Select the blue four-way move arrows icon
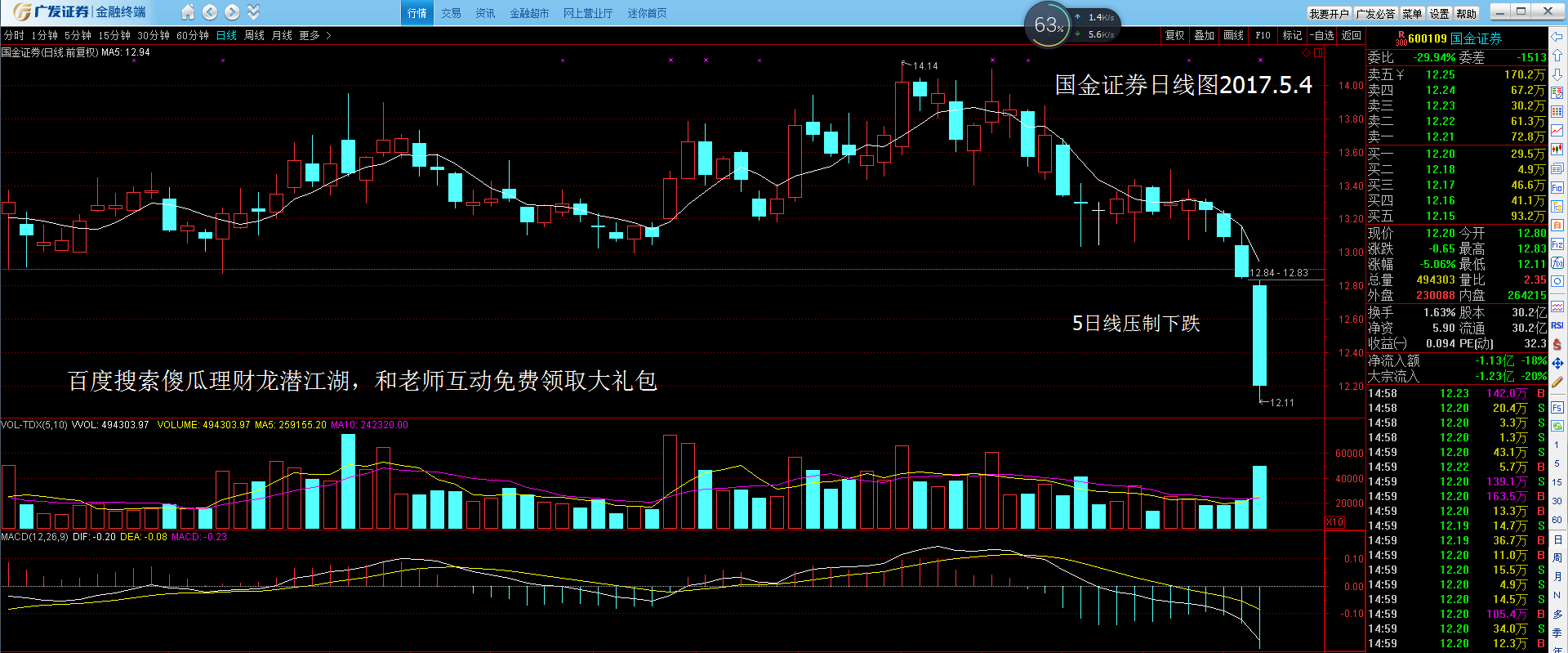 point(1557,363)
